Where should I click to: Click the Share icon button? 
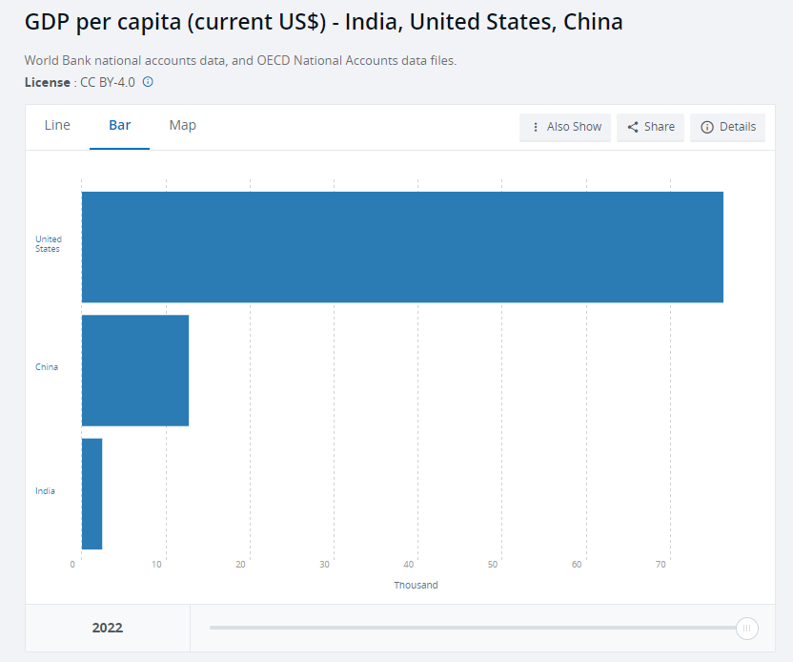tap(651, 127)
